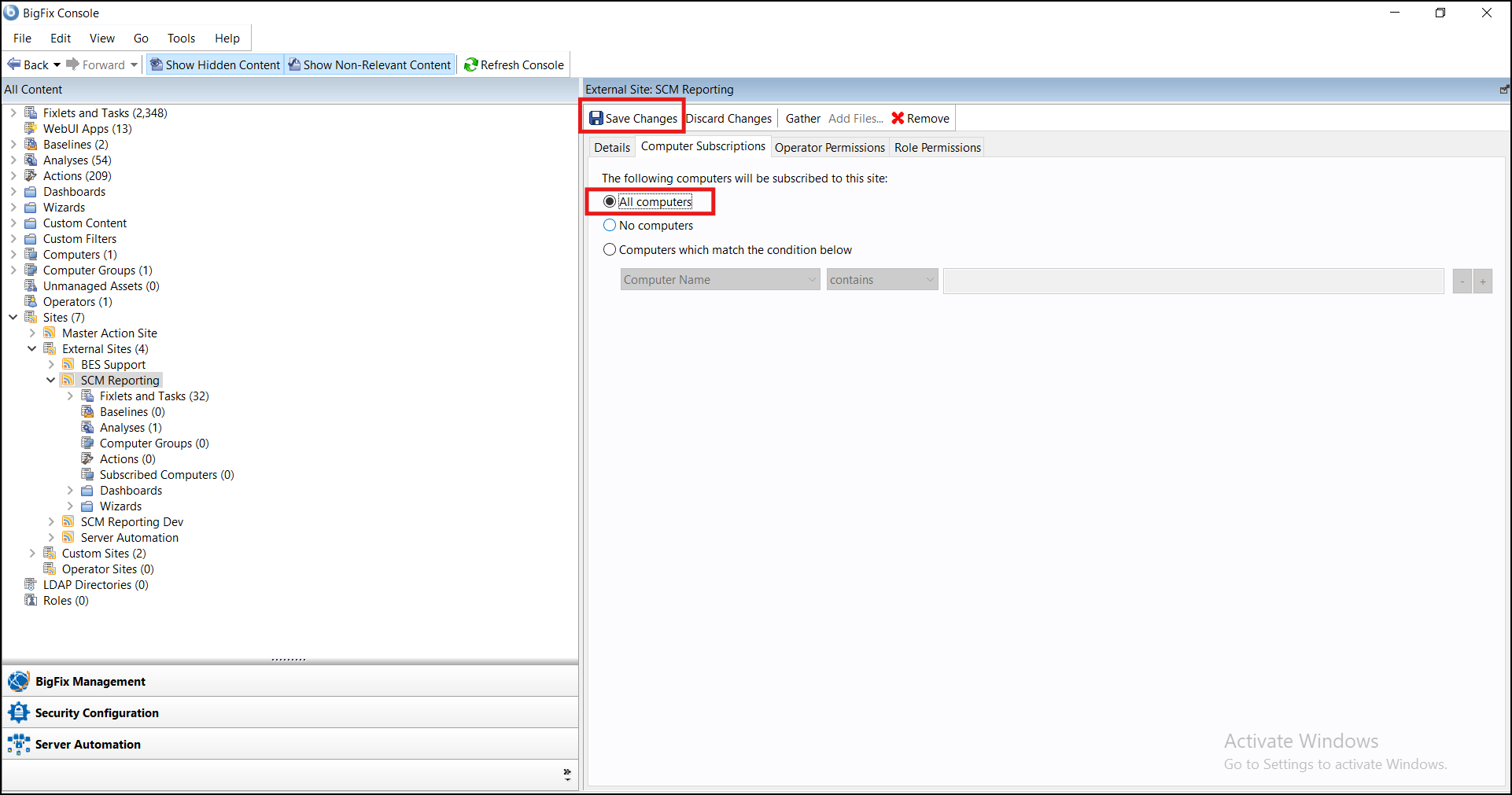This screenshot has height=795, width=1512.
Task: Click the Unmanaged Assets icon
Action: click(31, 285)
